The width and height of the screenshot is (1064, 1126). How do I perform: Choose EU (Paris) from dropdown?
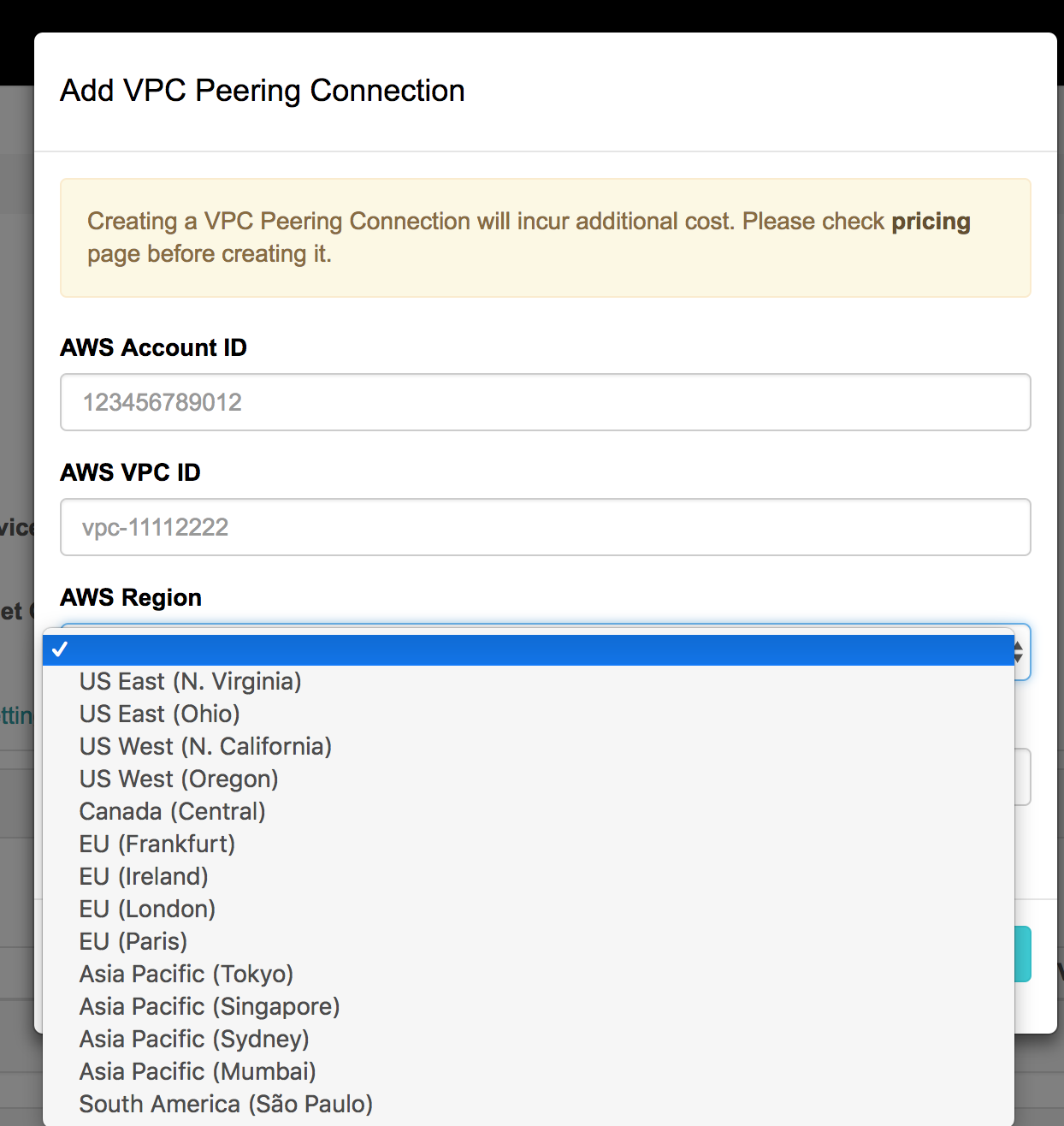pos(529,942)
